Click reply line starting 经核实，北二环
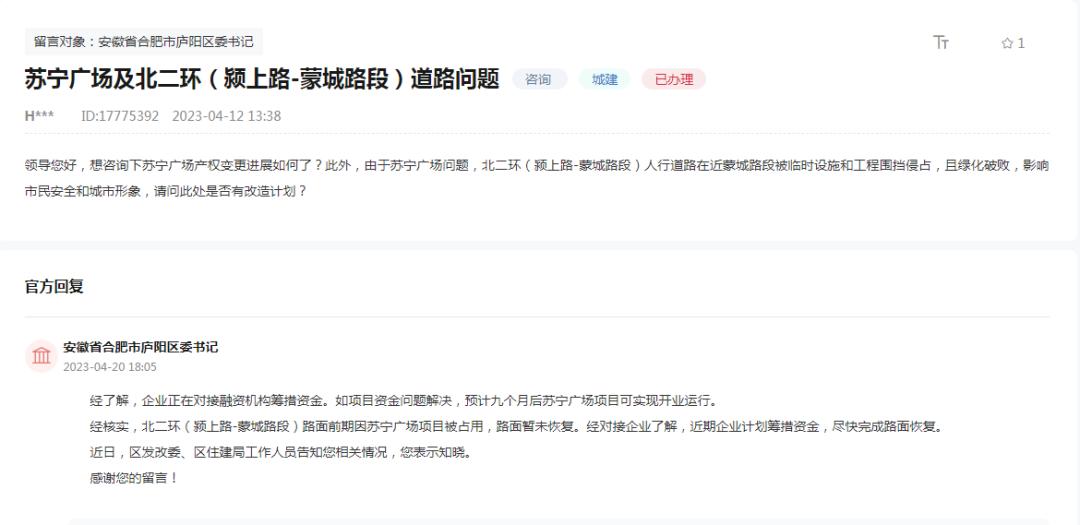The height and width of the screenshot is (525, 1080). tap(516, 426)
